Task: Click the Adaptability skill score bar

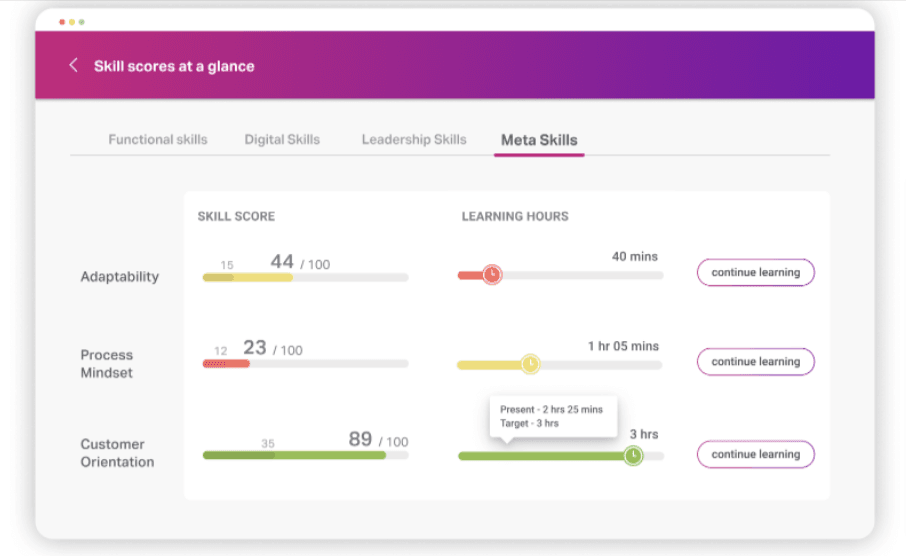Action: (x=305, y=278)
